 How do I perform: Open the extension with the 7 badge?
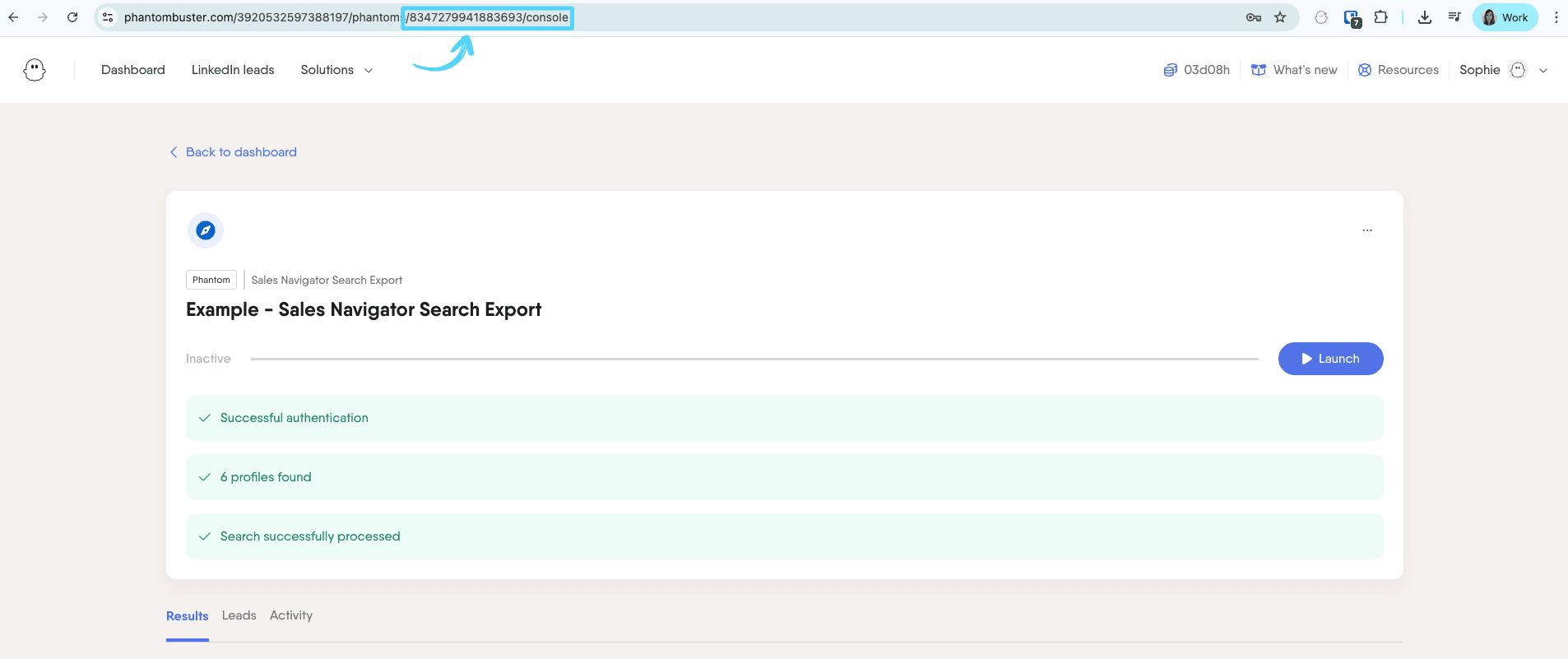pos(1352,18)
